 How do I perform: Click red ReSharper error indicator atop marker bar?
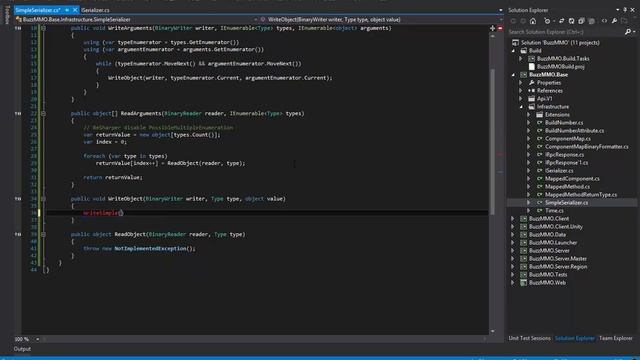pos(500,28)
